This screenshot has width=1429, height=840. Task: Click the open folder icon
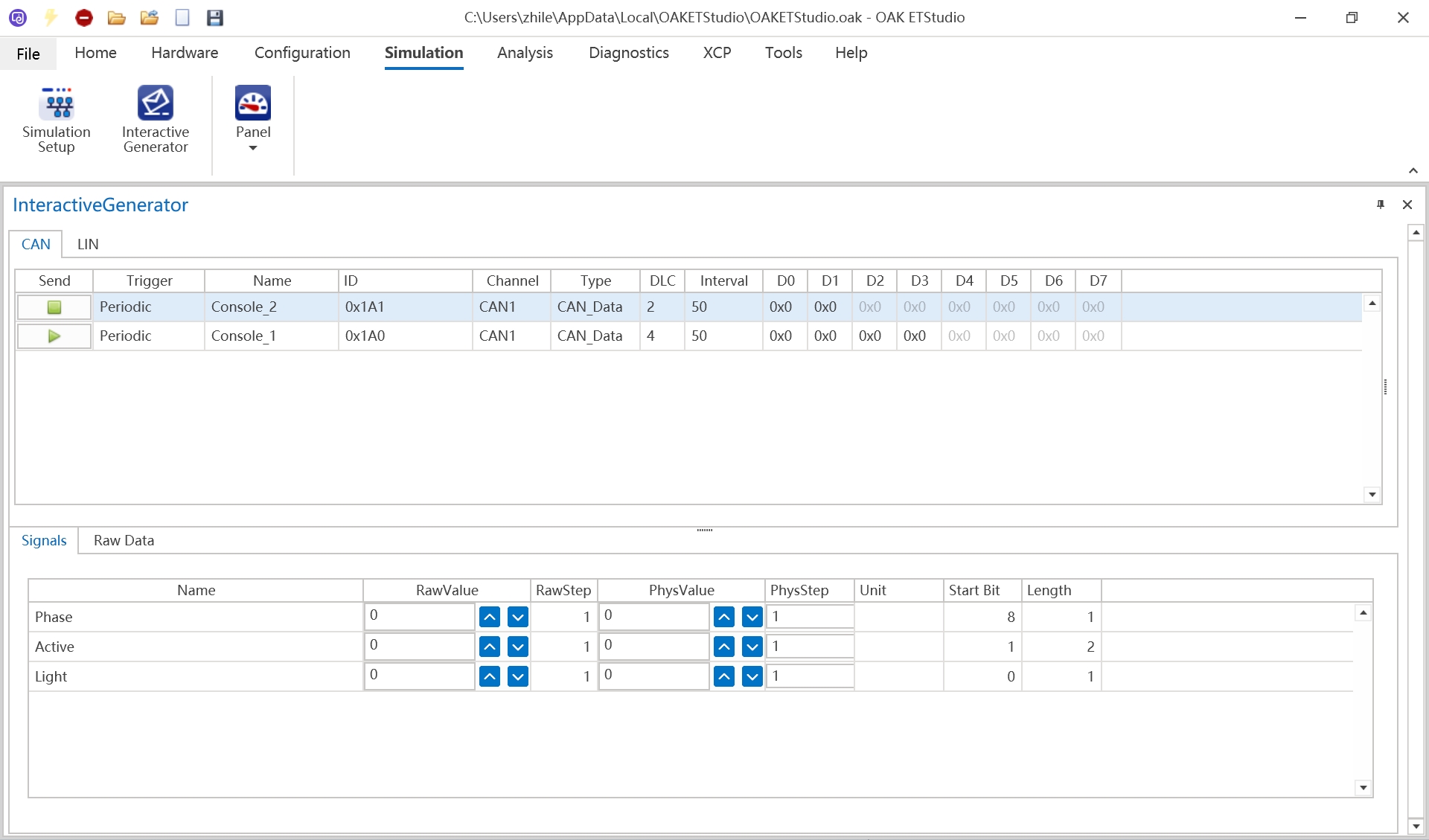tap(116, 18)
